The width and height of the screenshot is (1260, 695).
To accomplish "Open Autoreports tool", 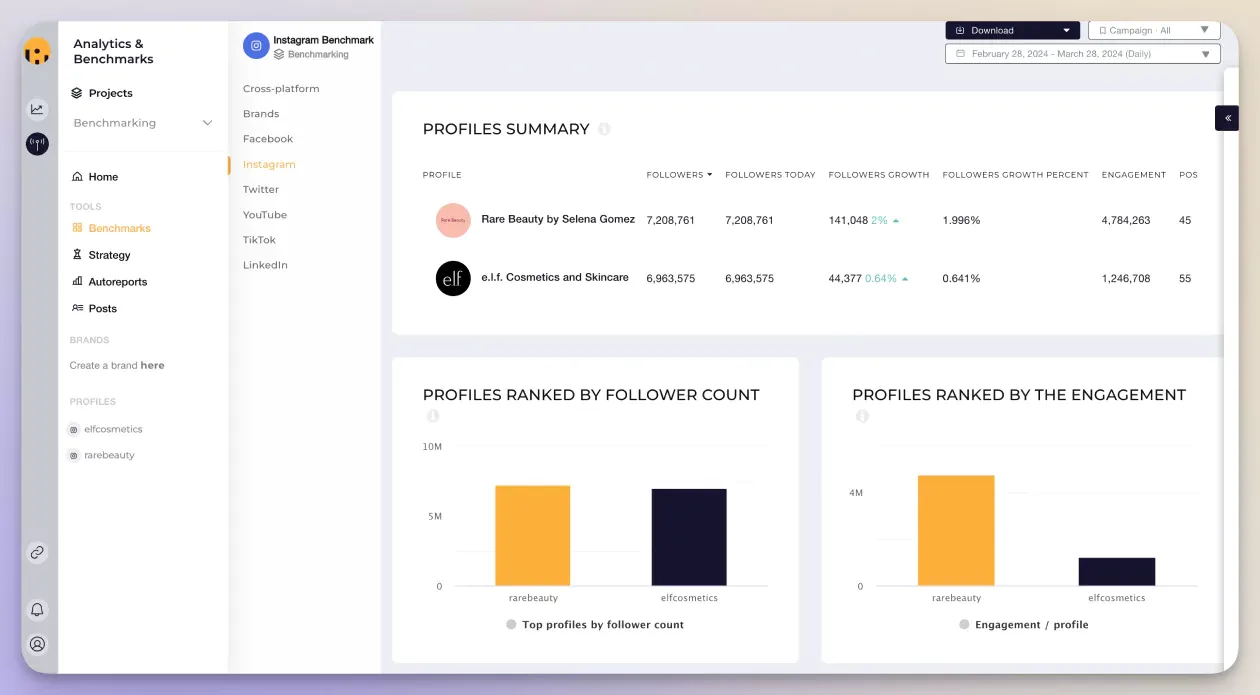I will tap(109, 282).
